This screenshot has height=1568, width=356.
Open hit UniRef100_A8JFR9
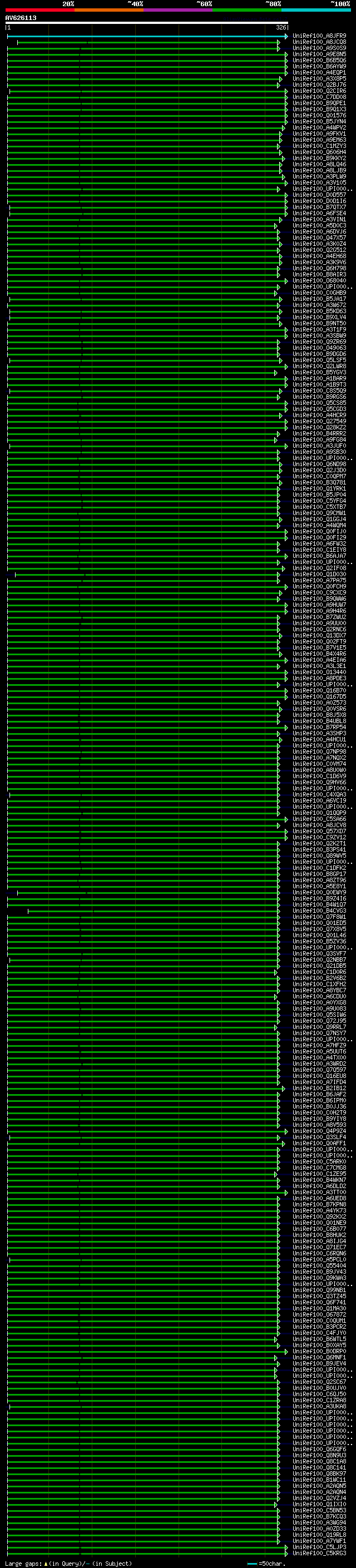pos(319,36)
